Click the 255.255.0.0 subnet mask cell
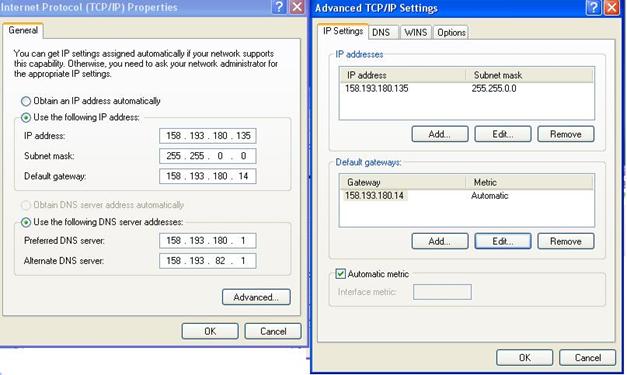 (x=494, y=88)
